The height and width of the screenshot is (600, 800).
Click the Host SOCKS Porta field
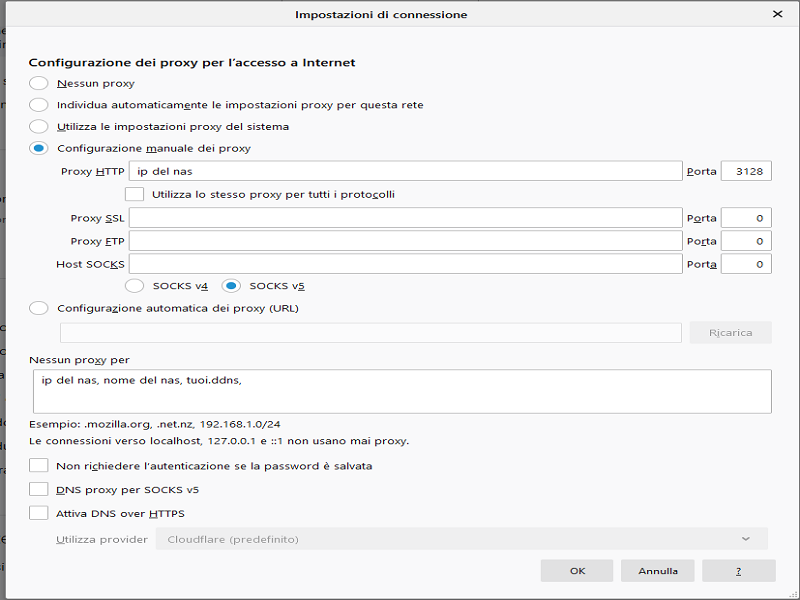746,264
